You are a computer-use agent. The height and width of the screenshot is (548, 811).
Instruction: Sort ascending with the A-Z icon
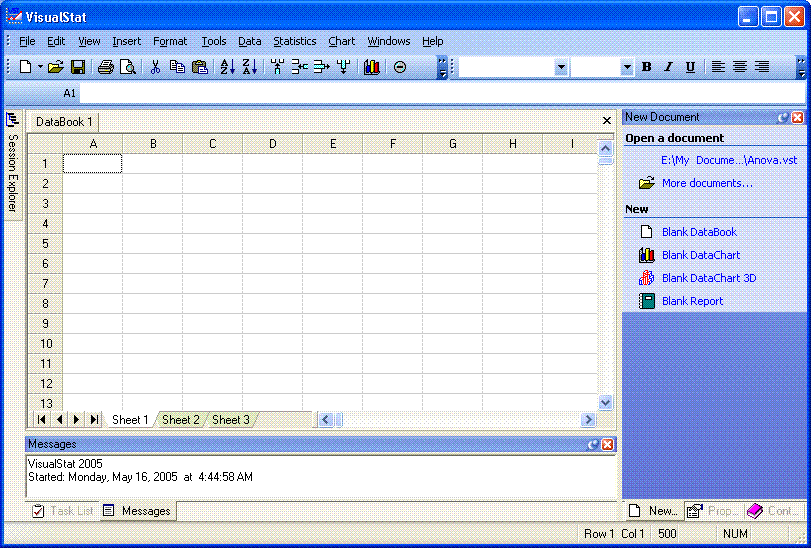click(228, 67)
